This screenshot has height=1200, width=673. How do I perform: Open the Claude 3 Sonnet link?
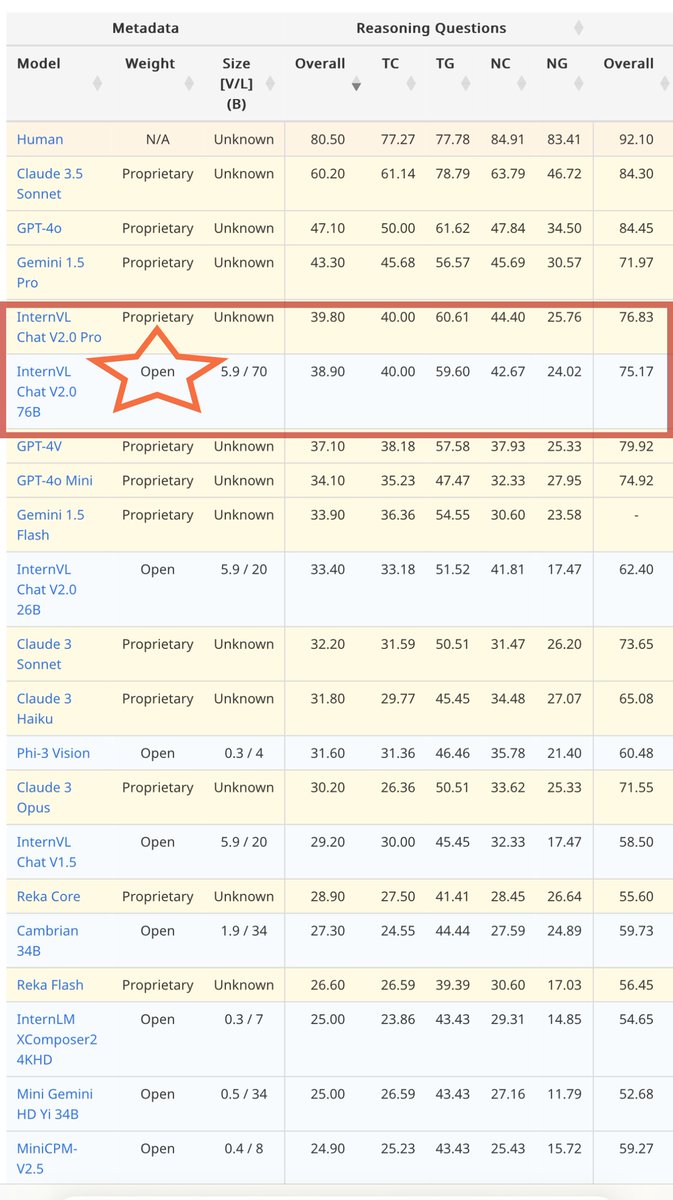[44, 654]
